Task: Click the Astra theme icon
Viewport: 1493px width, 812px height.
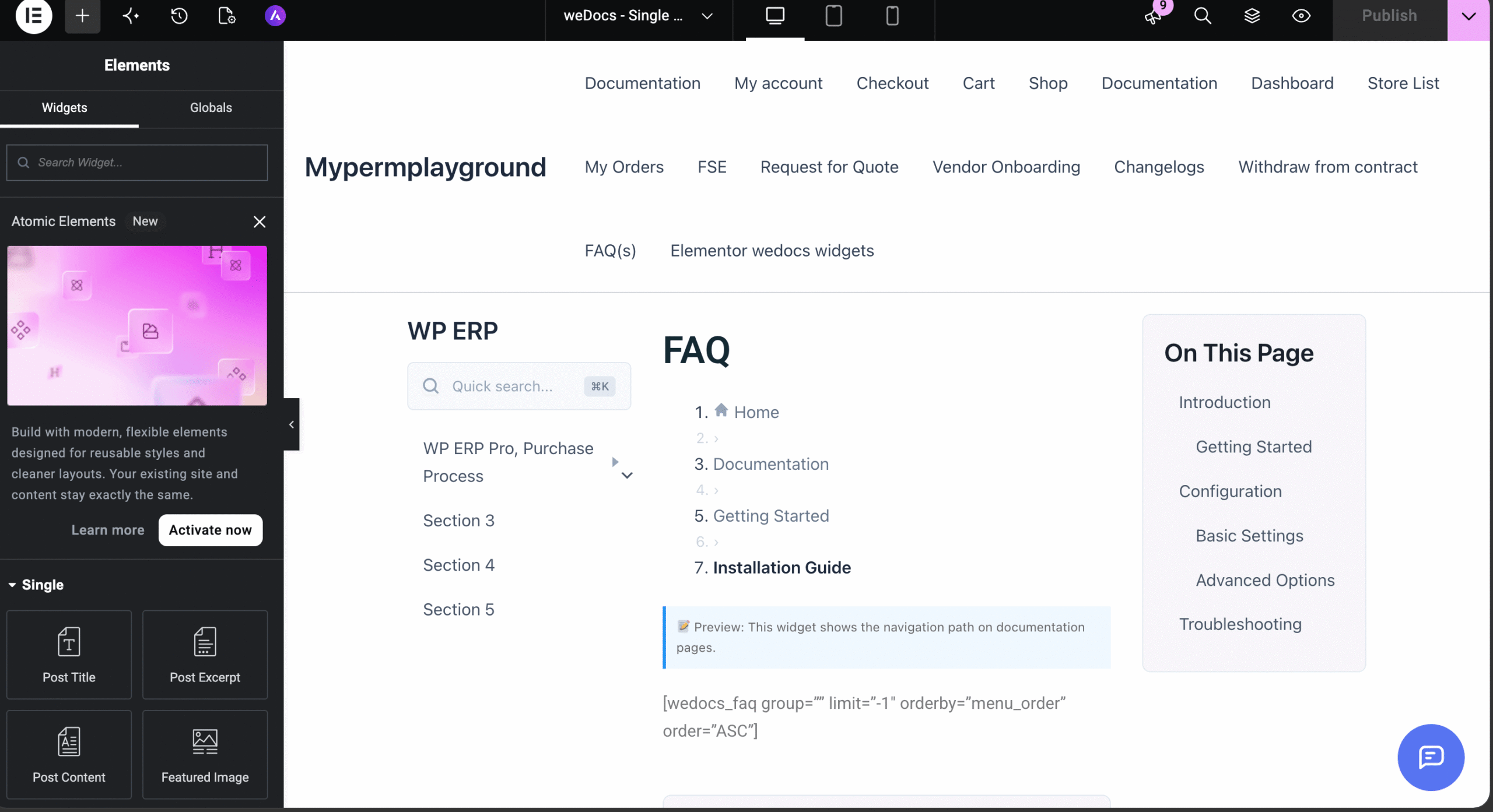Action: pyautogui.click(x=275, y=16)
